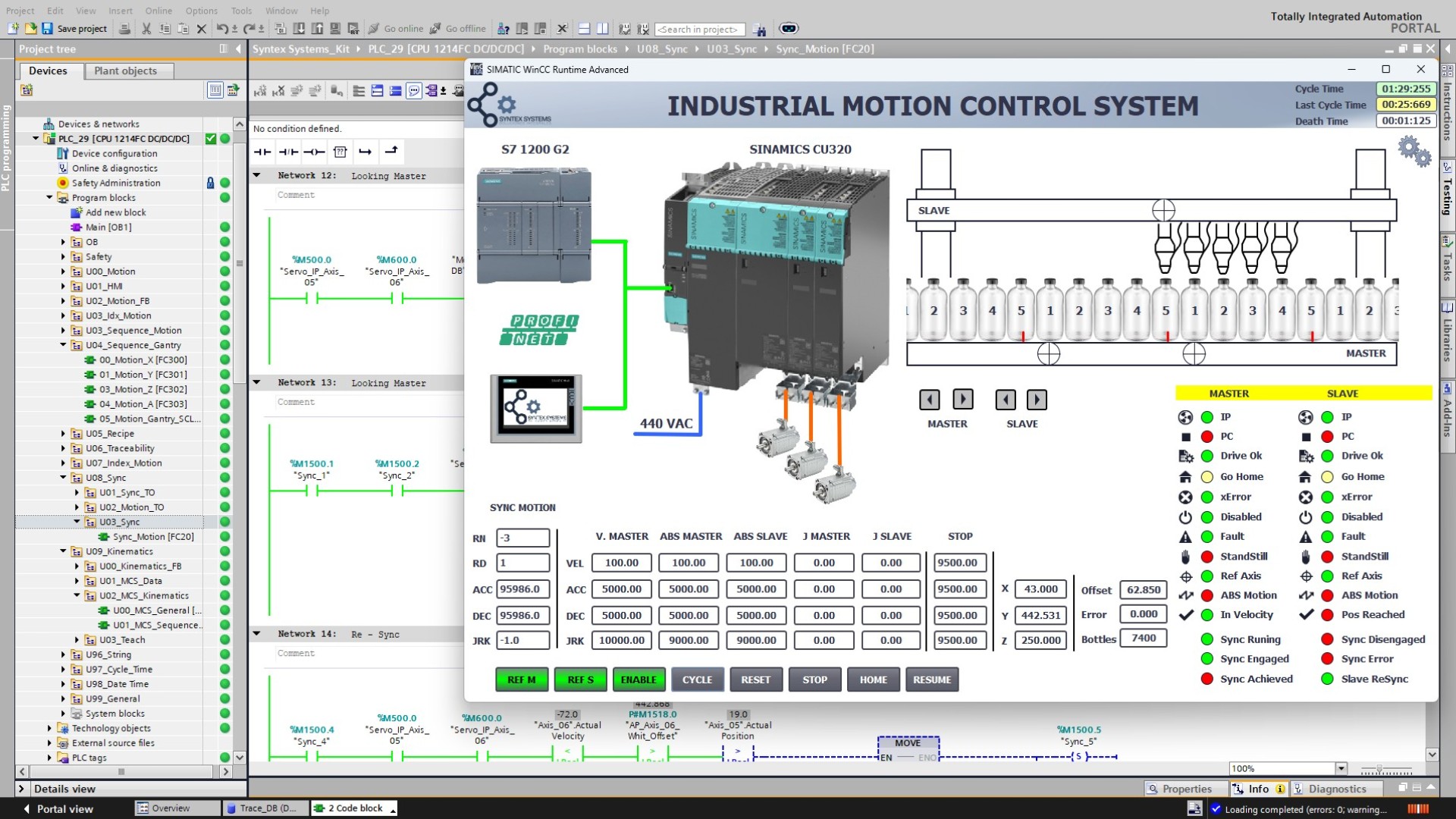Collapse the U08_Sync folder

click(63, 479)
